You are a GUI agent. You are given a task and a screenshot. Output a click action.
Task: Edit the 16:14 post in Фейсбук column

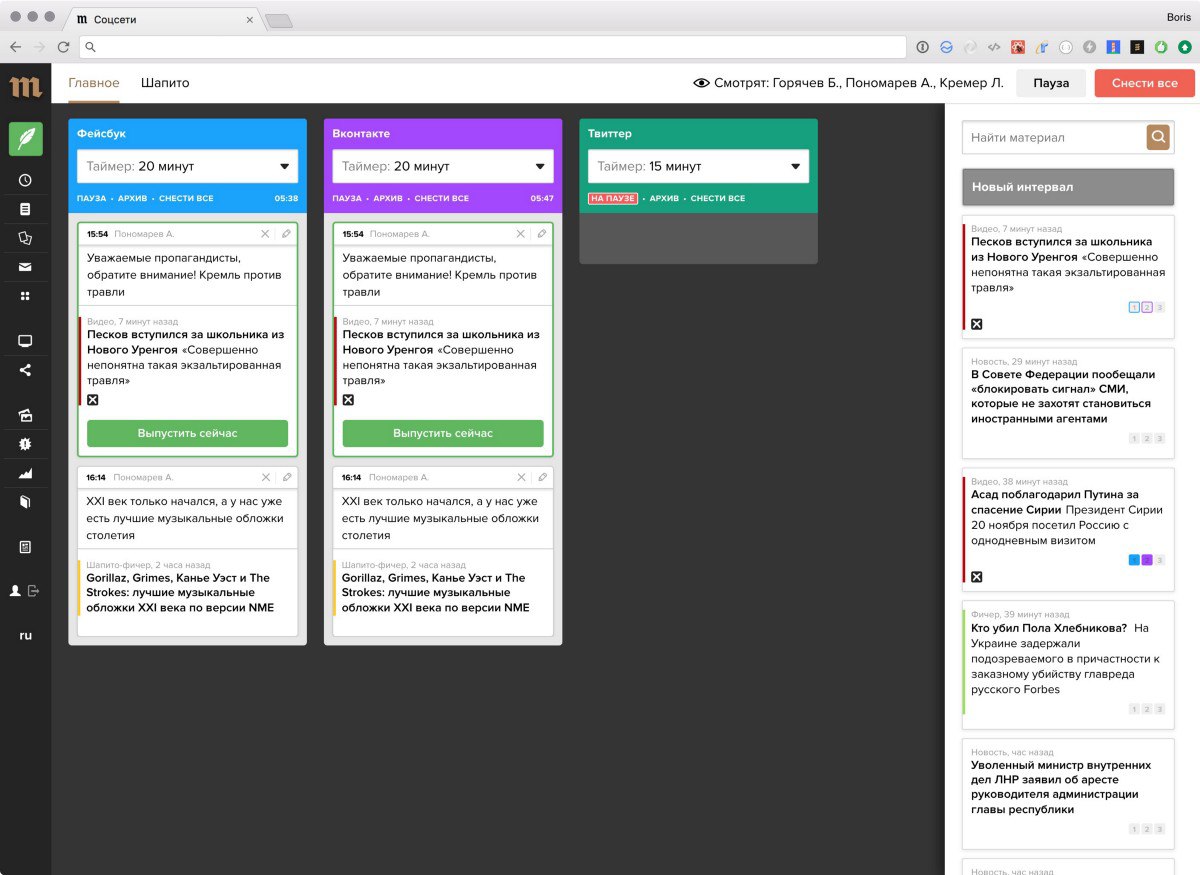point(286,478)
